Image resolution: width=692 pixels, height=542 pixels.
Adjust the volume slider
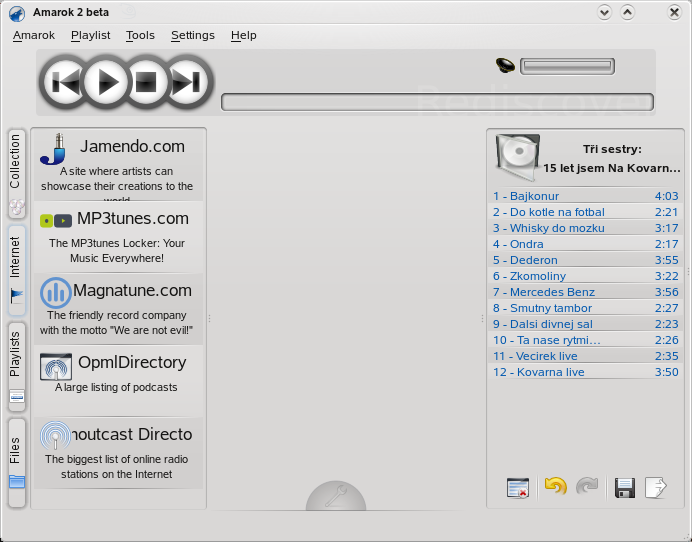[567, 67]
